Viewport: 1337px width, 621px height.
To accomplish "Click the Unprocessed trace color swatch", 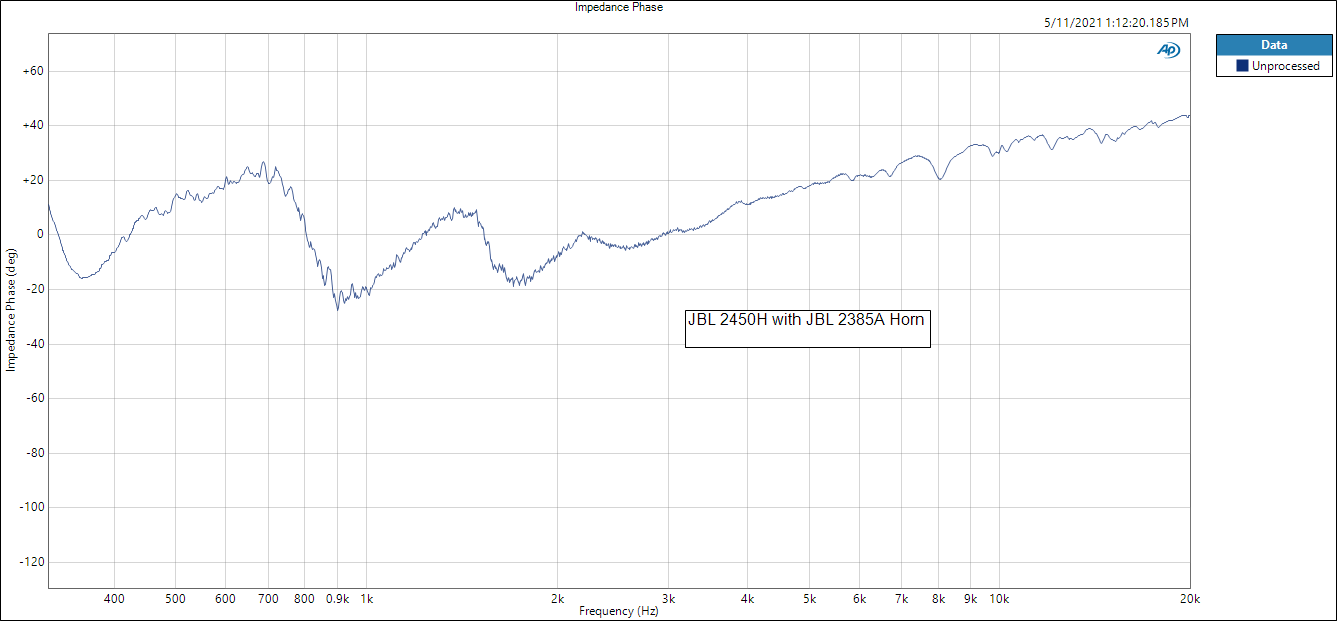I will [x=1242, y=66].
